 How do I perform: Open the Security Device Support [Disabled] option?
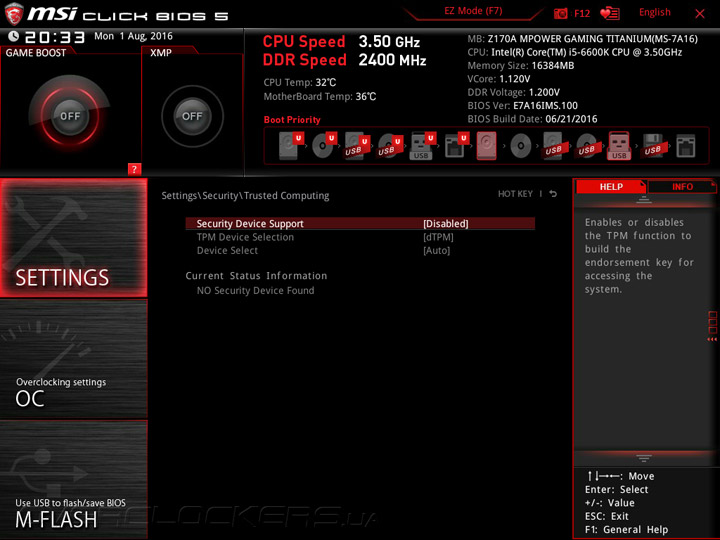click(360, 224)
